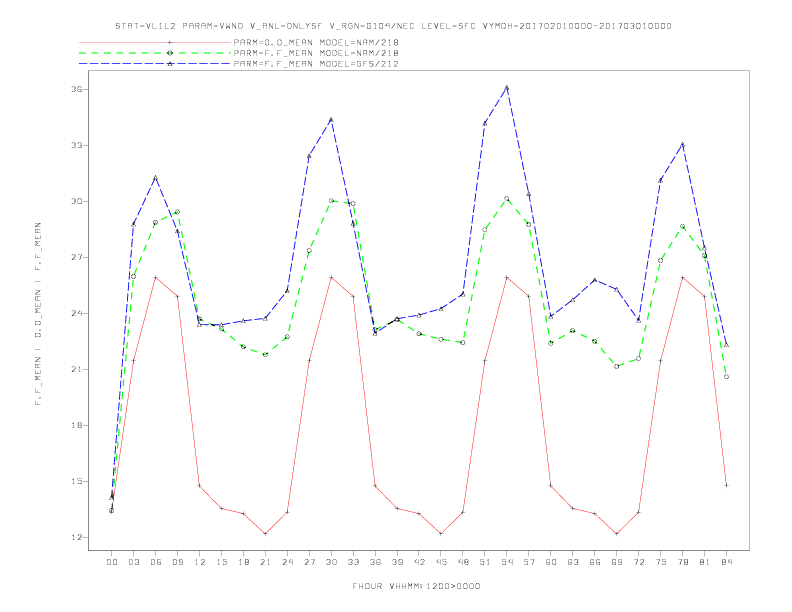Click y-axis tick label 30
792x612 pixels.
tap(76, 201)
